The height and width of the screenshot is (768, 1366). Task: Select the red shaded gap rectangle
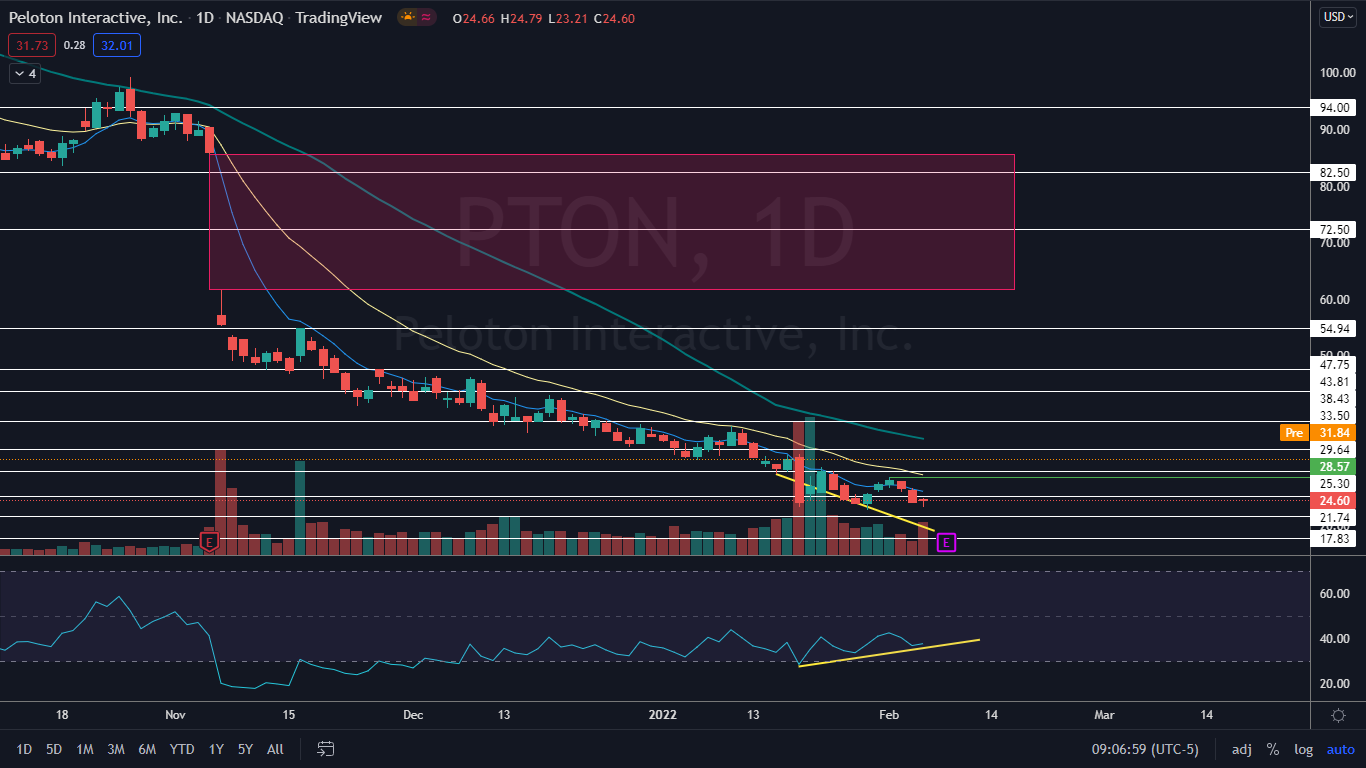(611, 222)
